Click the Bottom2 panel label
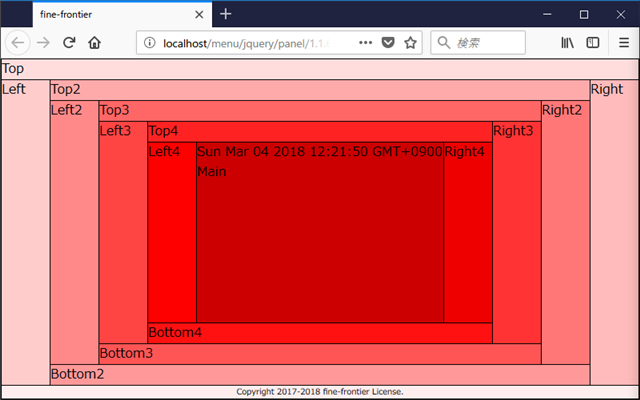640x400 pixels. tap(78, 374)
